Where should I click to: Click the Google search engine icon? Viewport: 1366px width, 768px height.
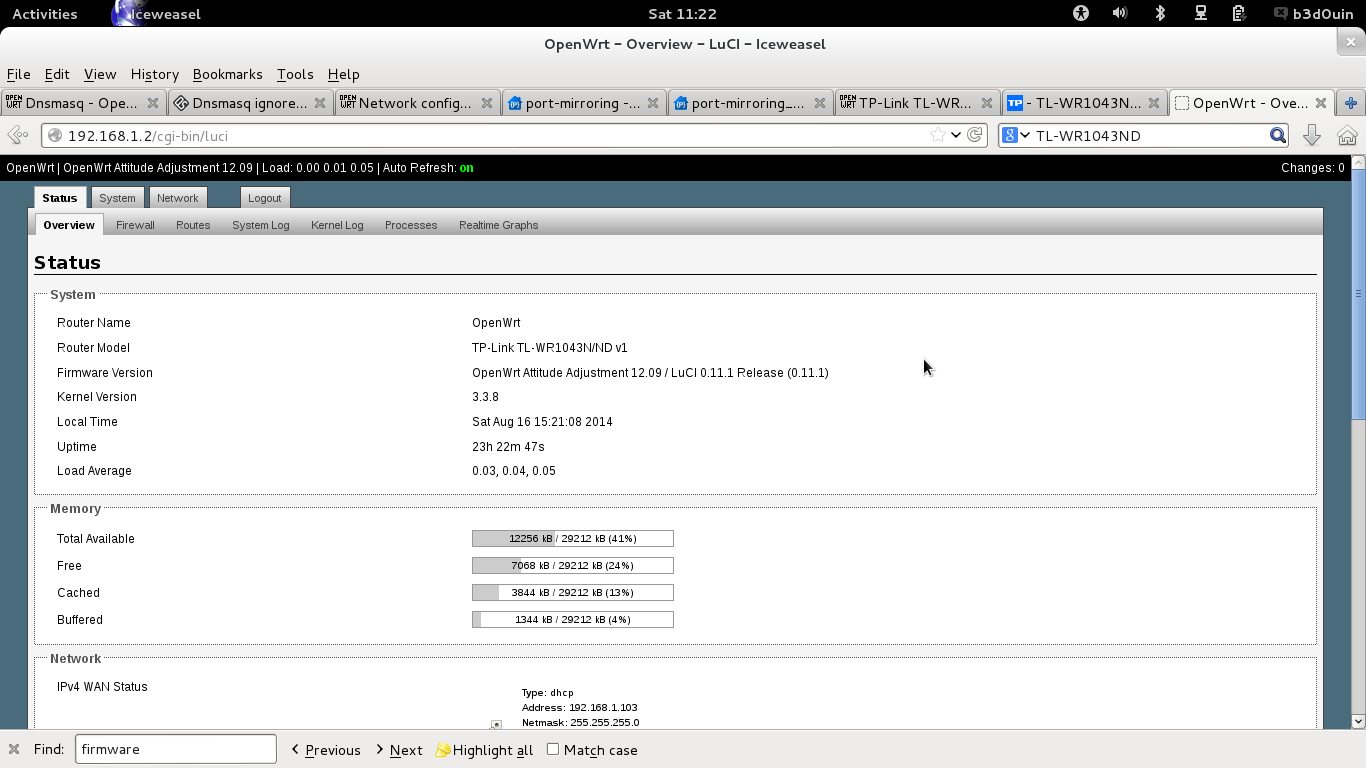(1010, 135)
